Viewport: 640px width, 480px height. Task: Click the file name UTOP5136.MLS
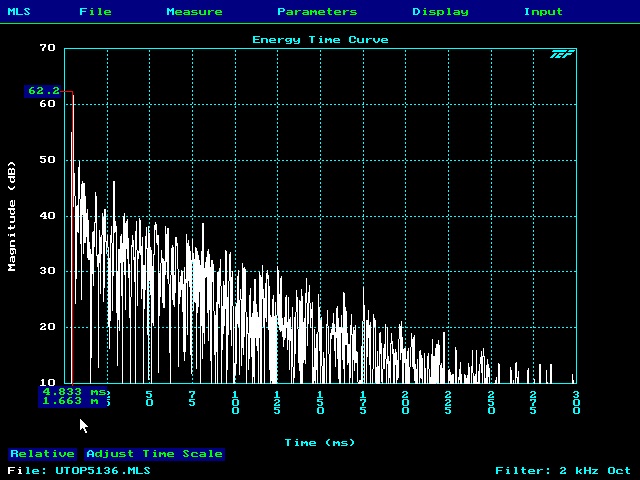tap(103, 471)
